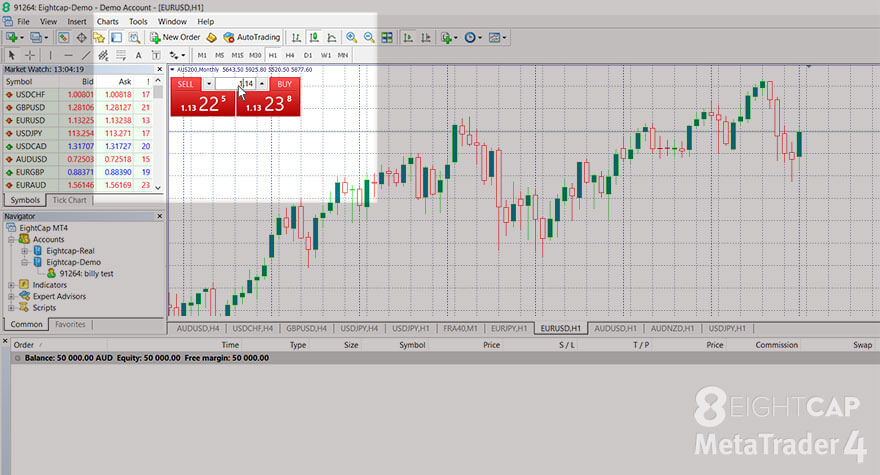Open the Help menu
This screenshot has height=475, width=880.
205,21
